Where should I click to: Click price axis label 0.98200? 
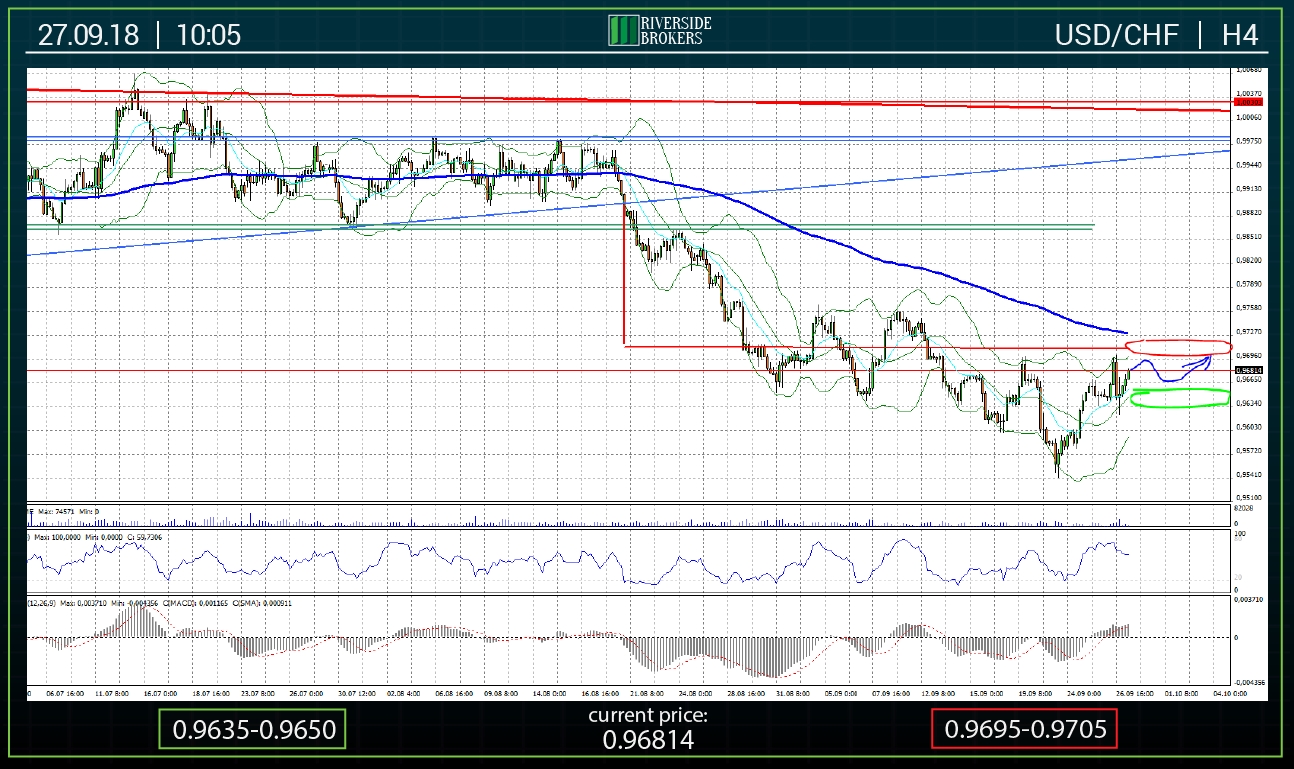pyautogui.click(x=1249, y=260)
